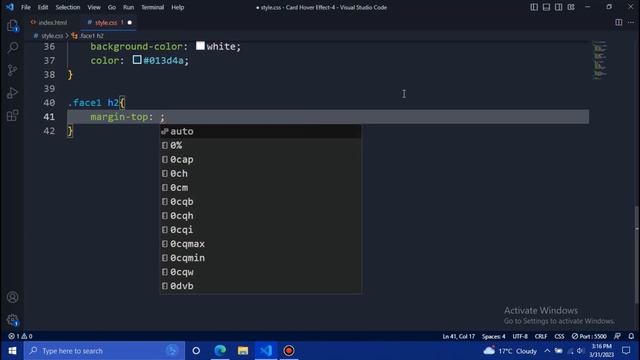The image size is (640, 360).
Task: Open the Help menu
Action: [x=178, y=7]
